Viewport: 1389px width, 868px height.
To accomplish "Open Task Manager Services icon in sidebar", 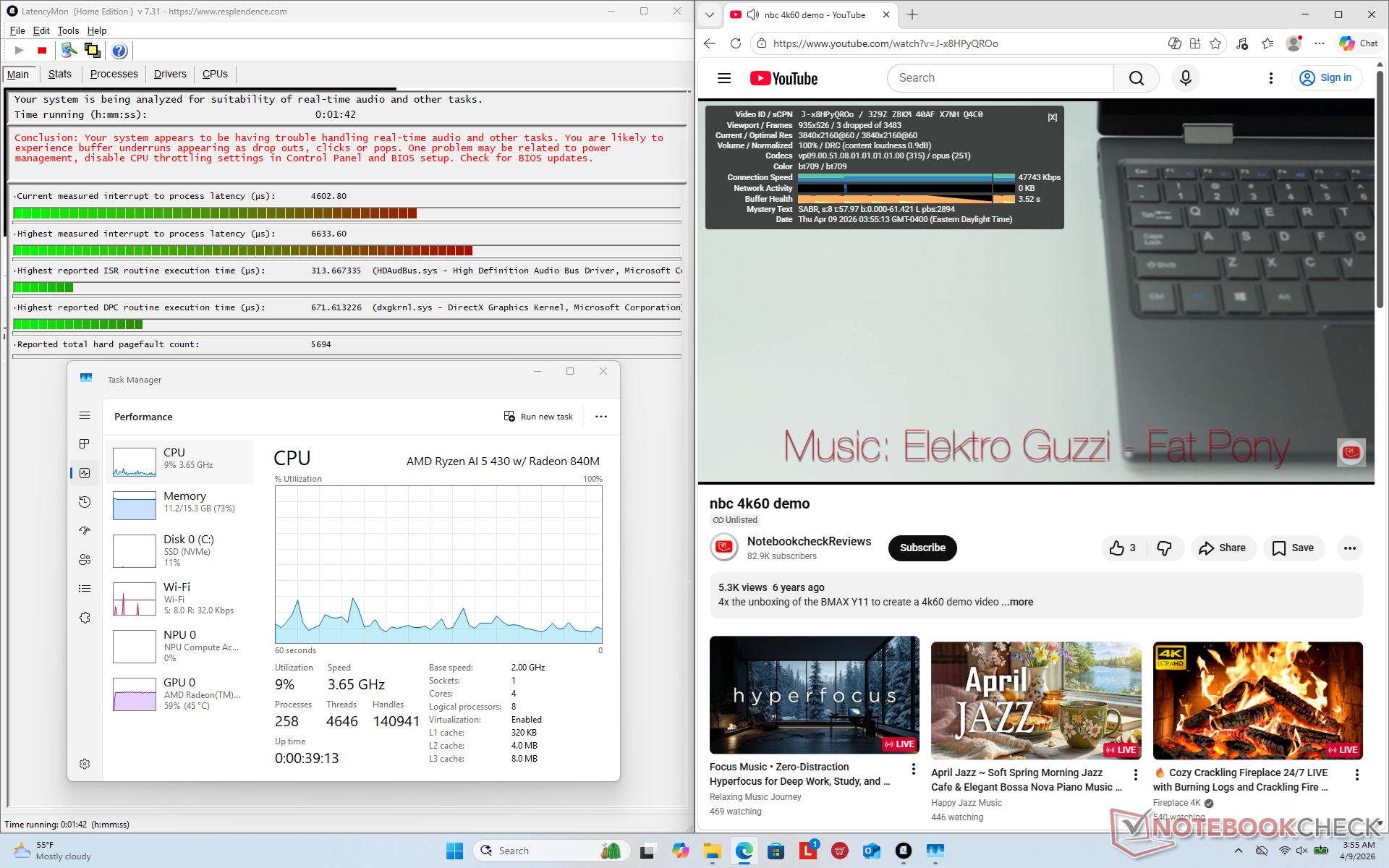I will point(85,618).
